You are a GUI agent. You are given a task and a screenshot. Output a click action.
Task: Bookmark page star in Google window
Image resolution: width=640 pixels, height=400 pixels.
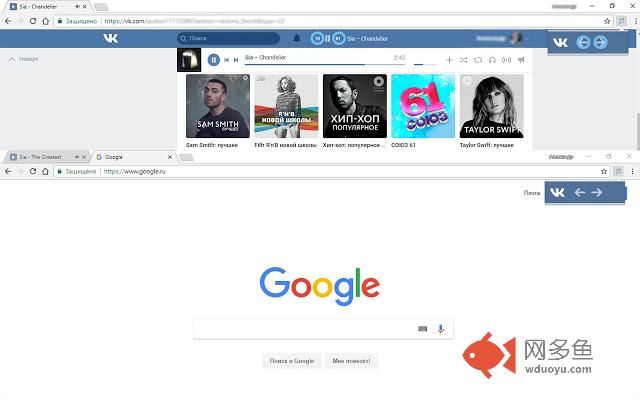604,171
